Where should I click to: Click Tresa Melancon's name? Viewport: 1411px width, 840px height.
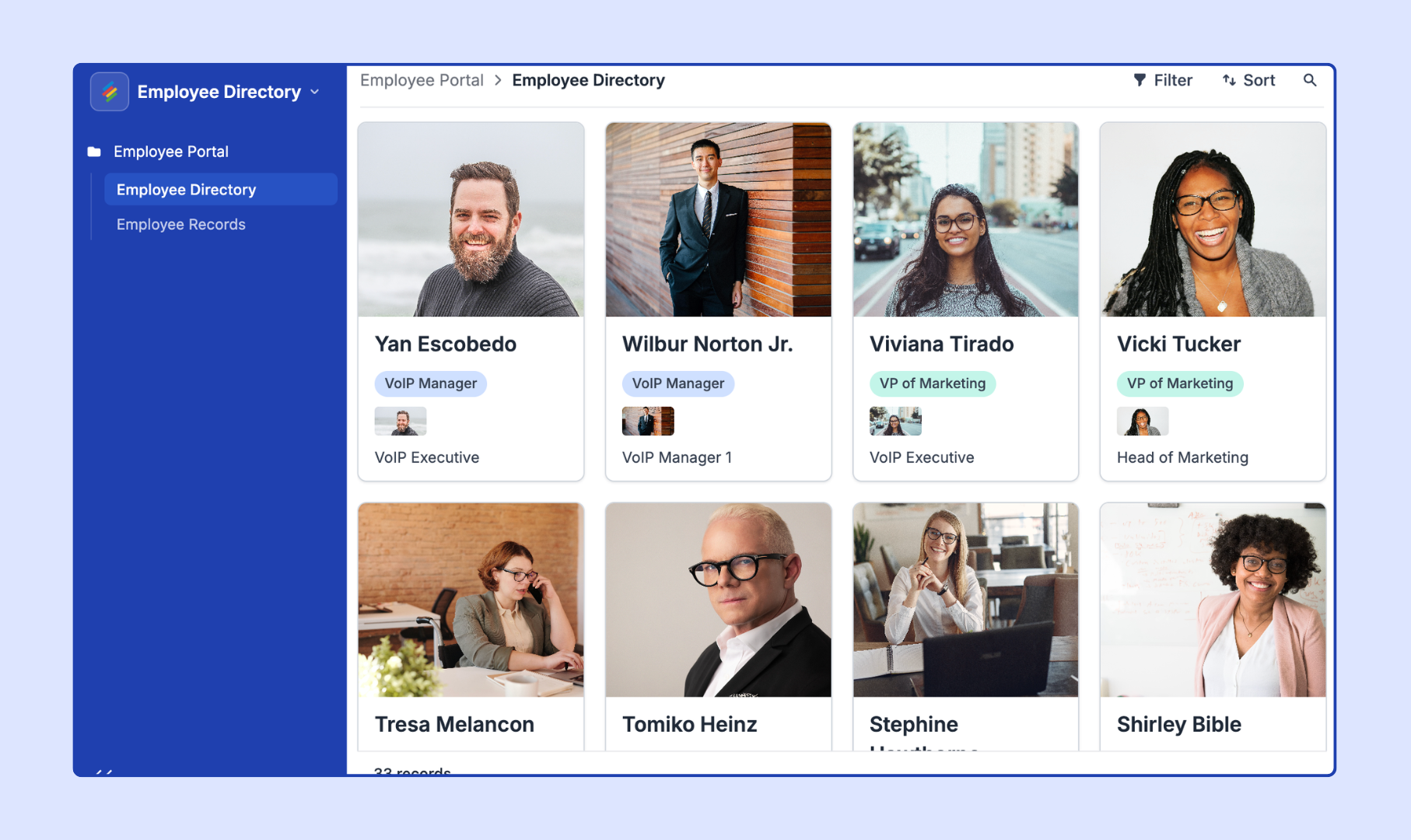pyautogui.click(x=454, y=724)
